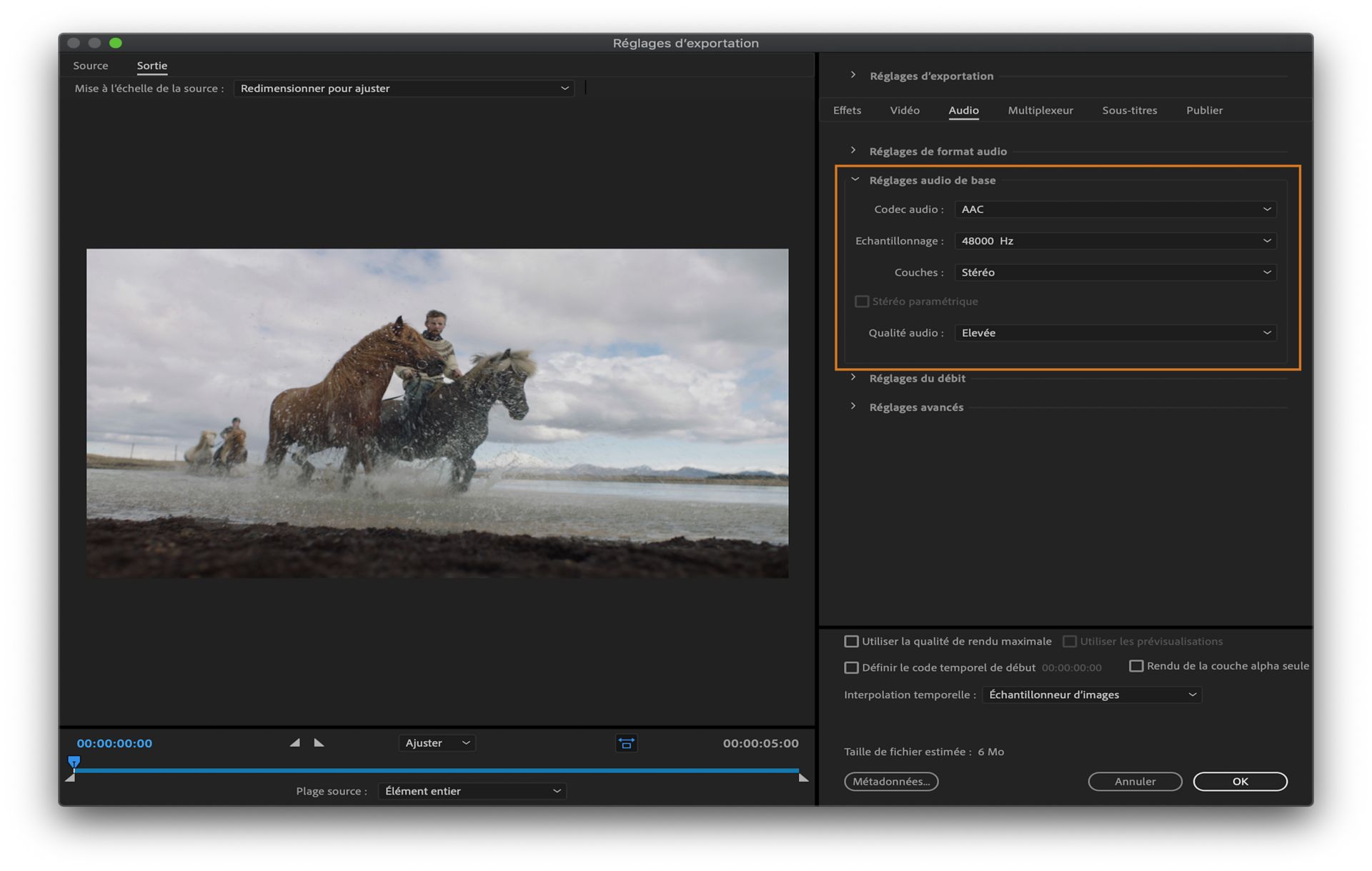Switch to the Source tab

click(91, 66)
